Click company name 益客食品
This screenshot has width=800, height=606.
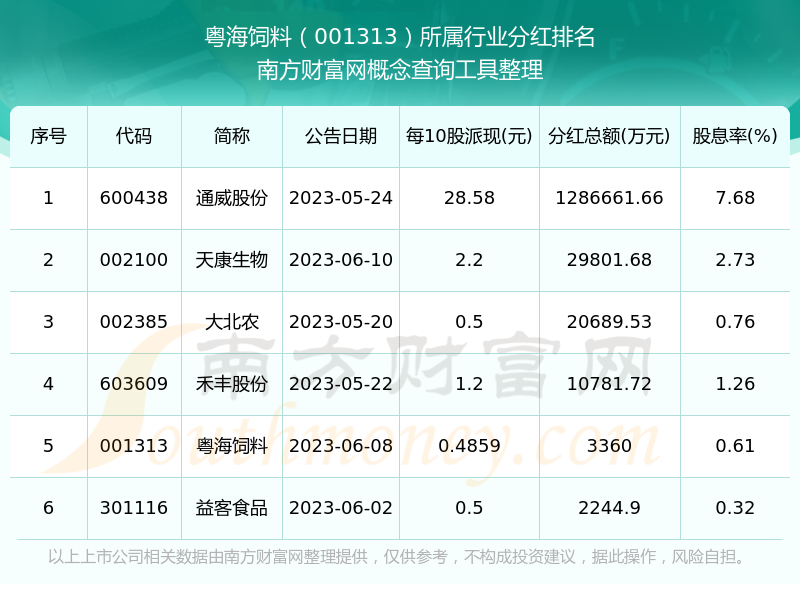pyautogui.click(x=232, y=508)
